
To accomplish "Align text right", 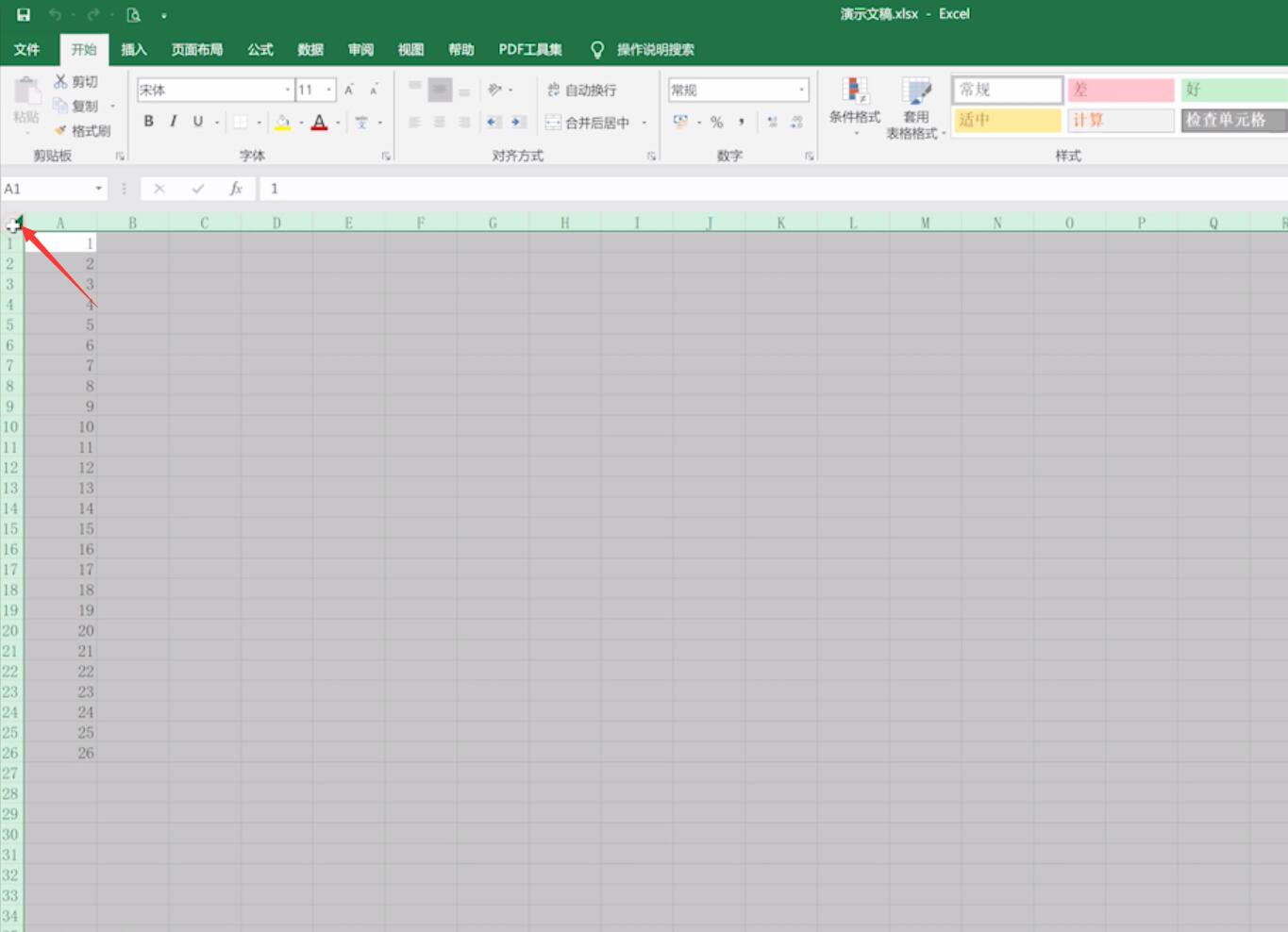I will 463,122.
